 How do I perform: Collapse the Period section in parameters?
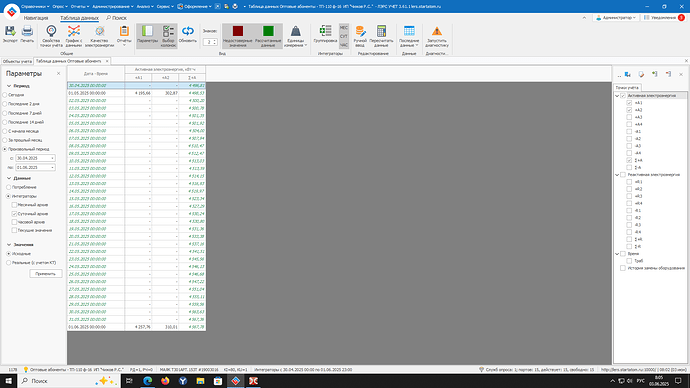9,86
